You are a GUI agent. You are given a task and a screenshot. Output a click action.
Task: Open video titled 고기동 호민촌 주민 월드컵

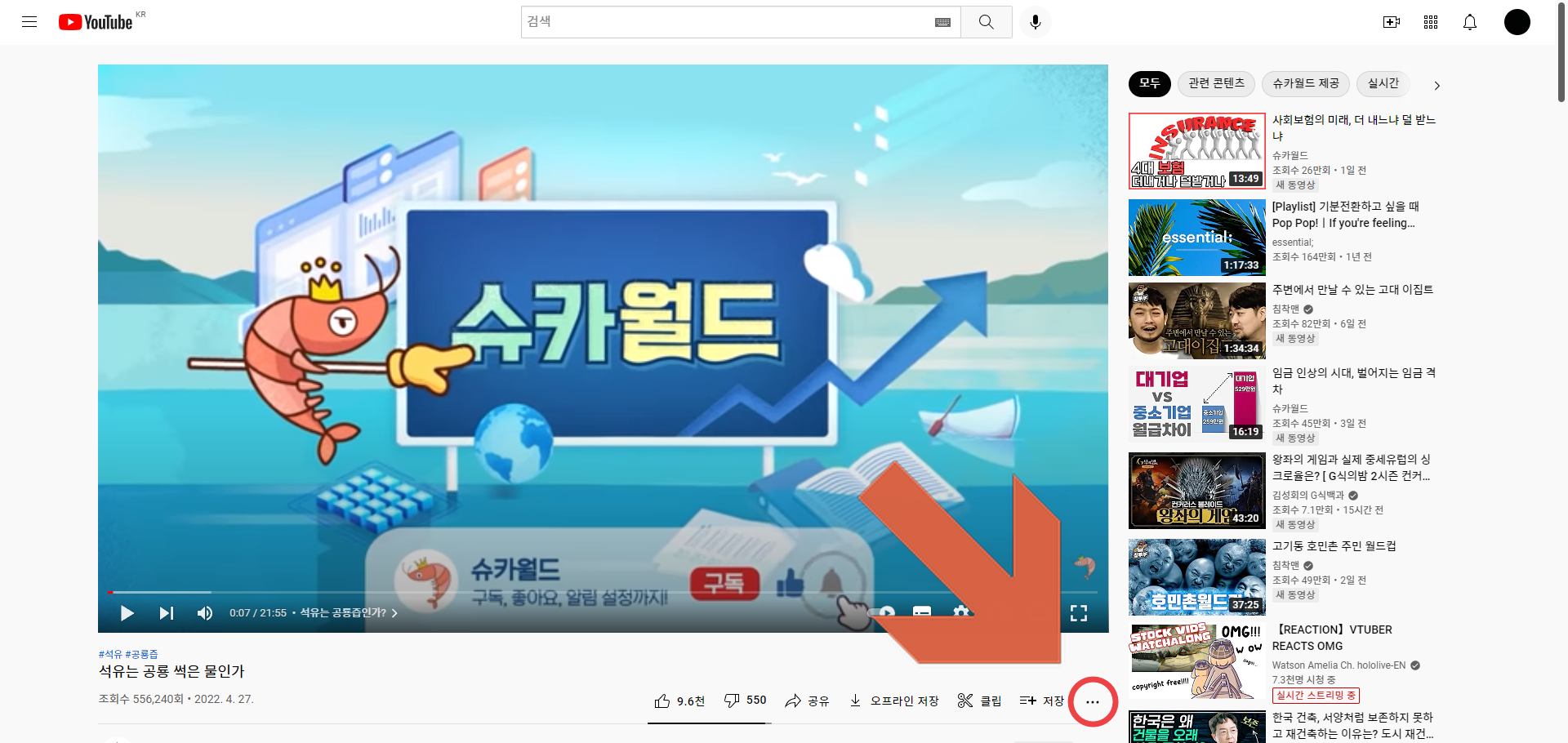(x=1334, y=546)
